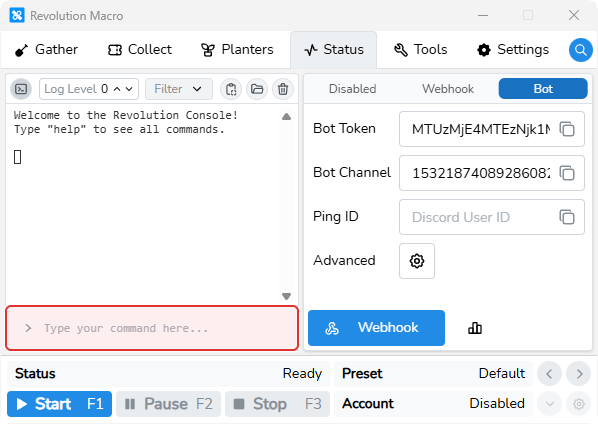This screenshot has height=424, width=598.
Task: Click the 'Welcome to the Revolution Console!' line
Action: [126, 115]
